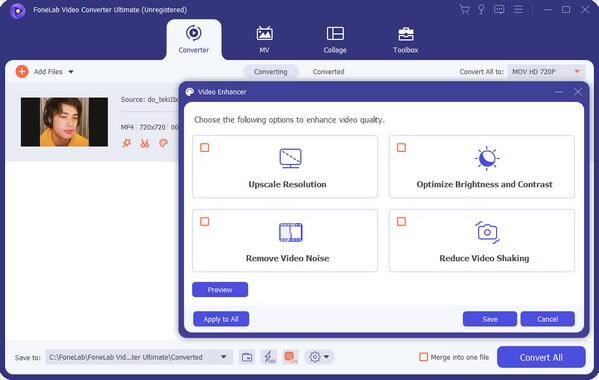
Task: Enable the Reduce Video Shaking checkbox
Action: click(401, 222)
